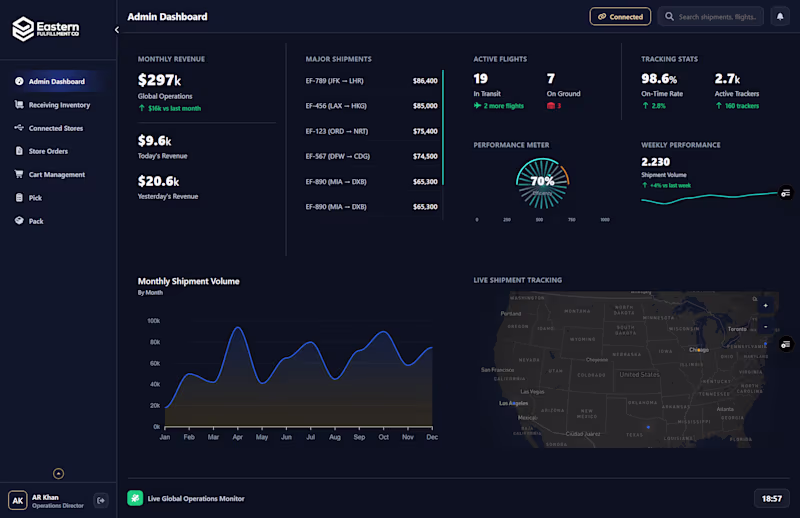
Task: Toggle the Connected status button
Action: click(x=620, y=16)
